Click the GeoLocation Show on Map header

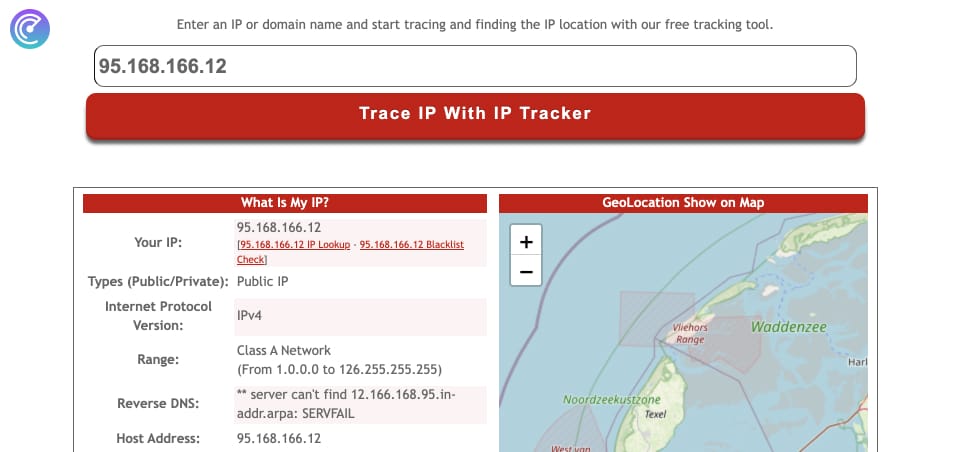pos(682,203)
